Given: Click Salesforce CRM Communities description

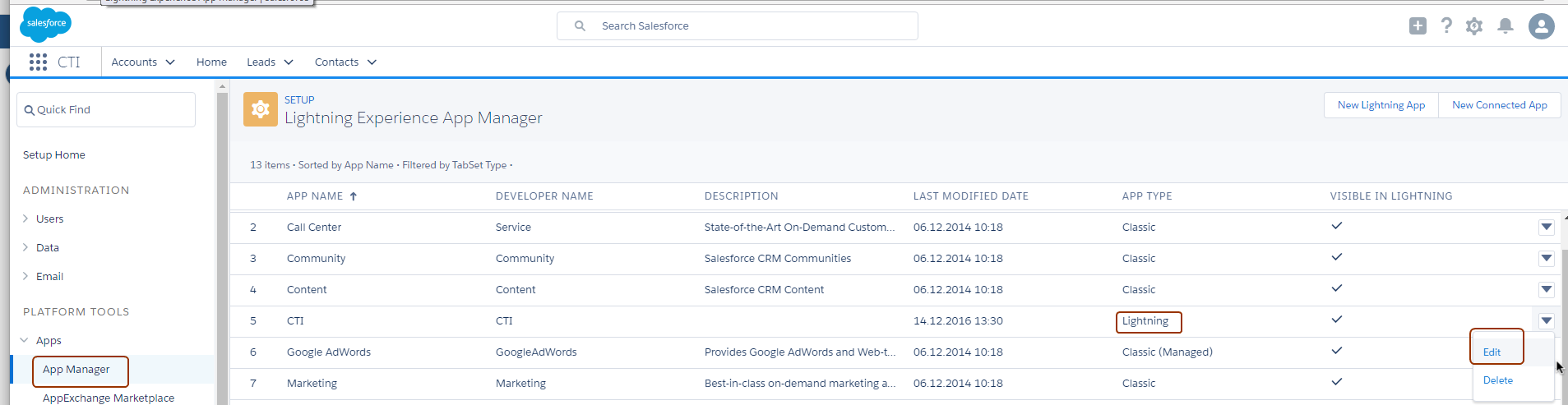Looking at the screenshot, I should (777, 259).
